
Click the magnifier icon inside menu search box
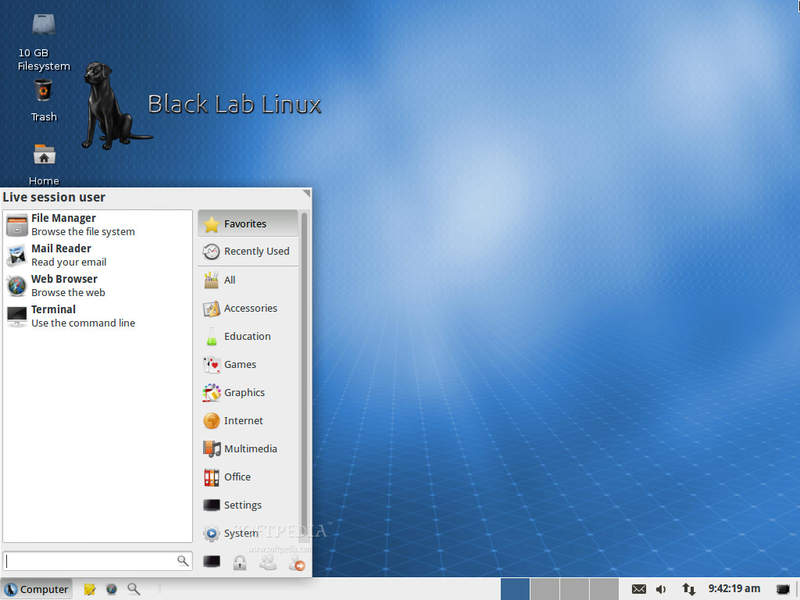[x=182, y=561]
